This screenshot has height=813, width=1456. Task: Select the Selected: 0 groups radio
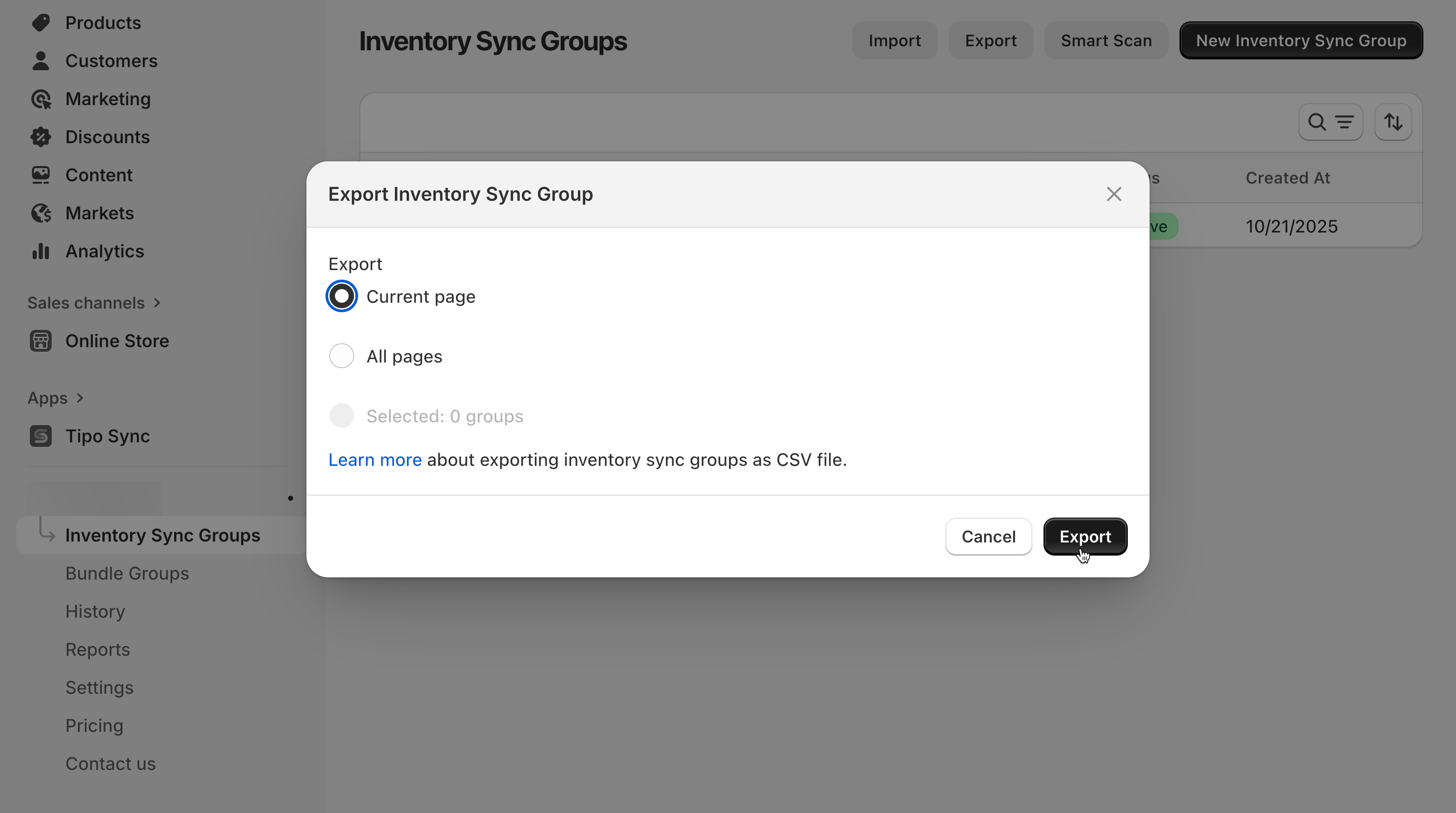pos(341,416)
